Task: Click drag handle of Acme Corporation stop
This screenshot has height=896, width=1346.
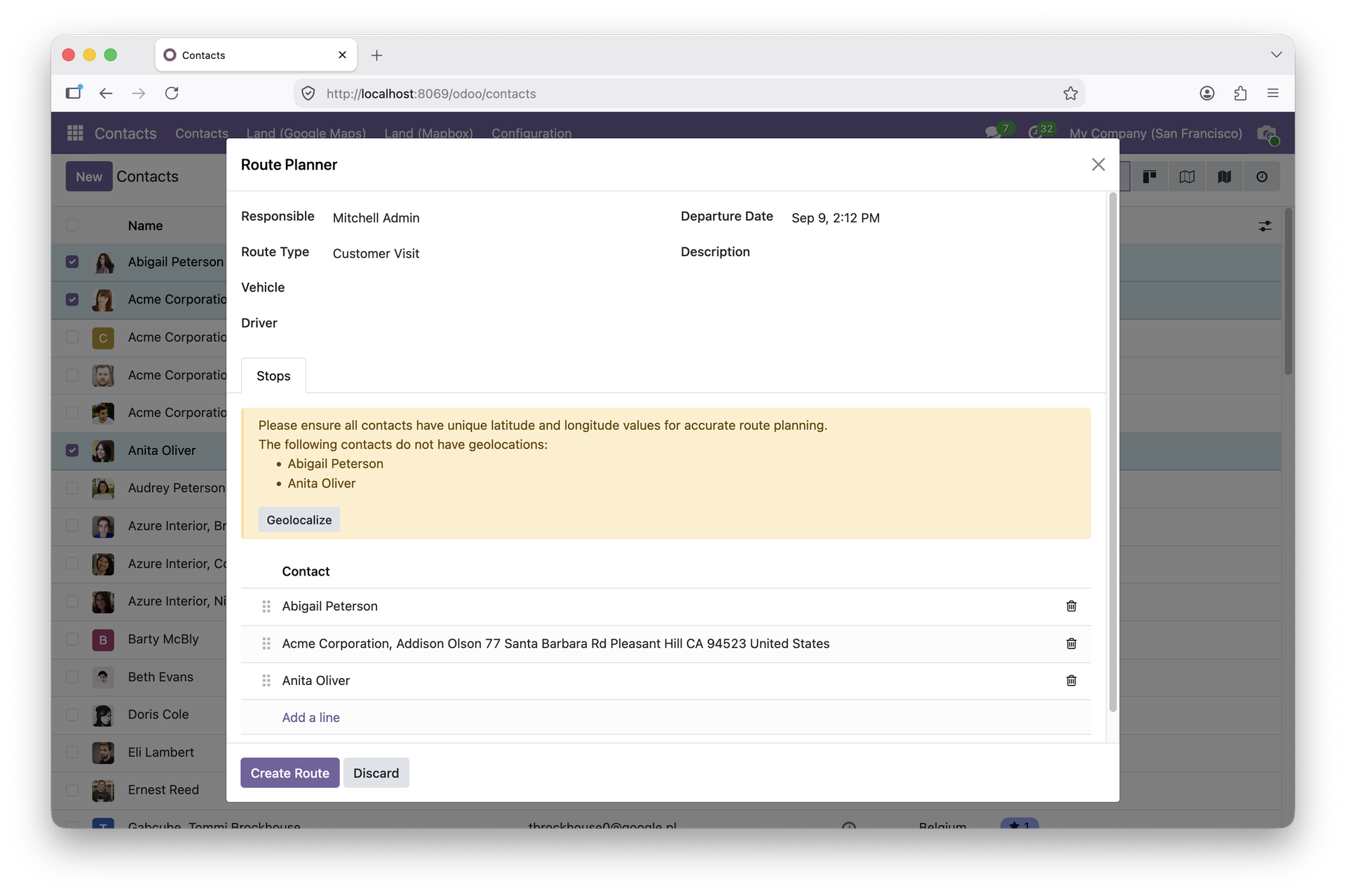Action: (266, 643)
